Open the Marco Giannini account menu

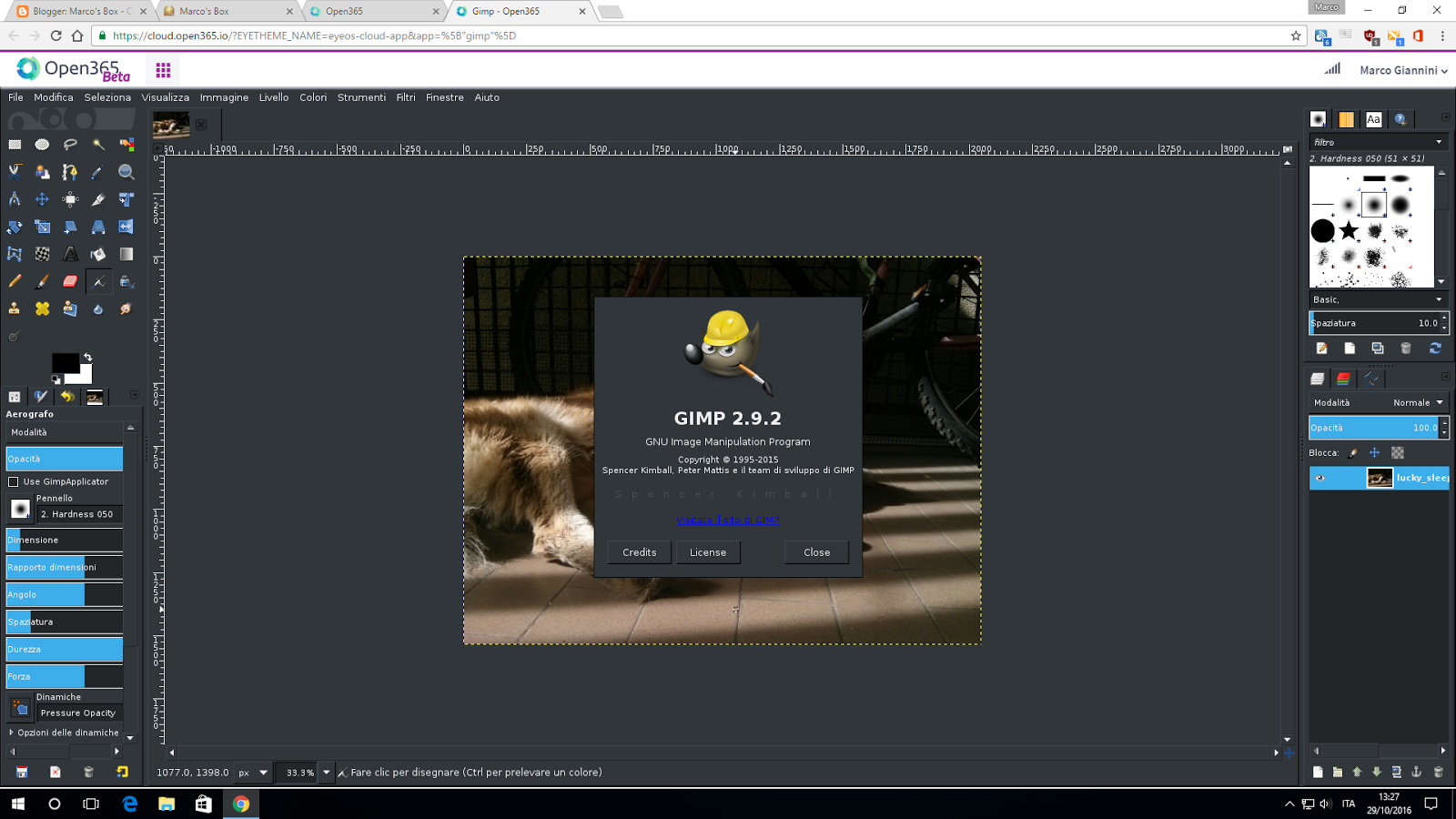pyautogui.click(x=1403, y=70)
